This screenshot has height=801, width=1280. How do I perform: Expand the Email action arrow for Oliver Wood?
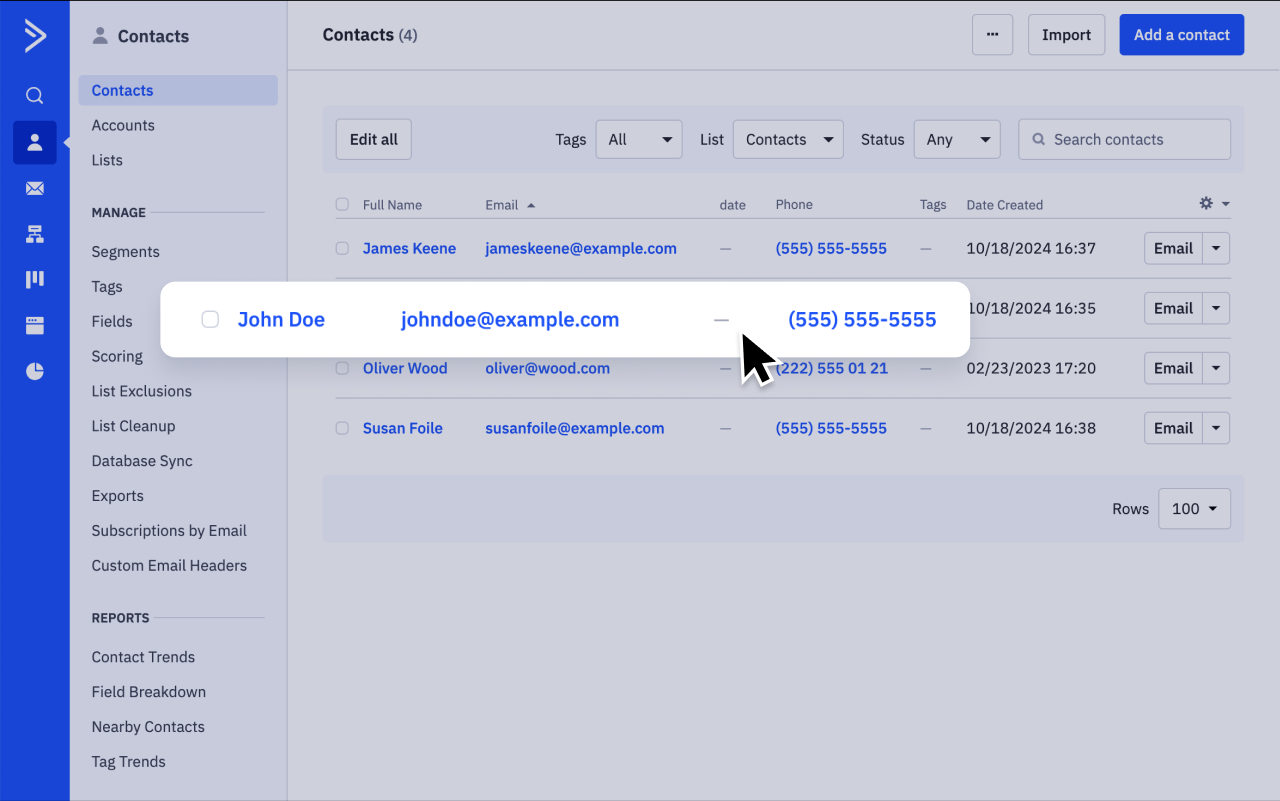tap(1216, 368)
